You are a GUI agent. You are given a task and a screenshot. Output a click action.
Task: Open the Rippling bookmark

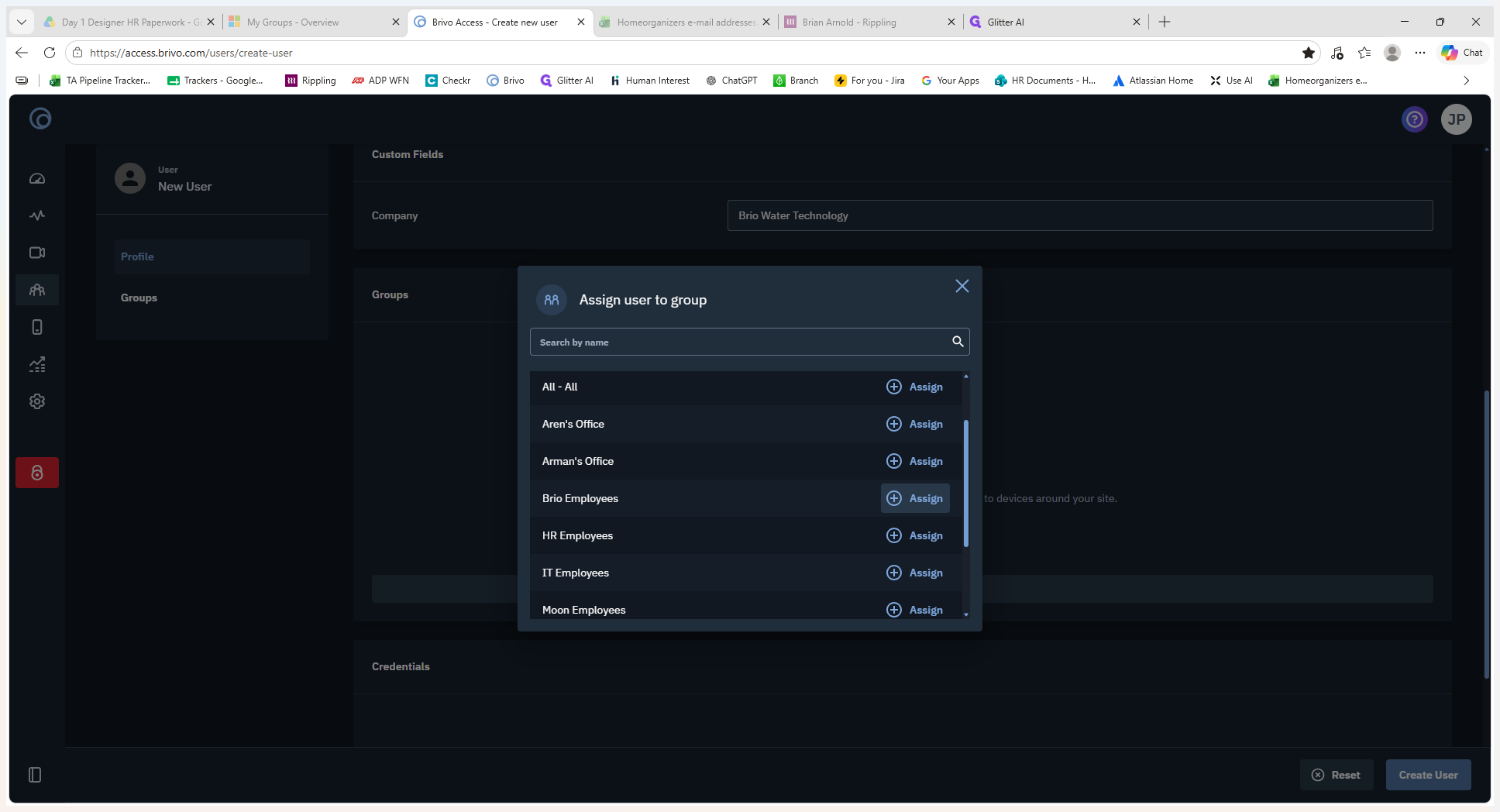click(311, 81)
